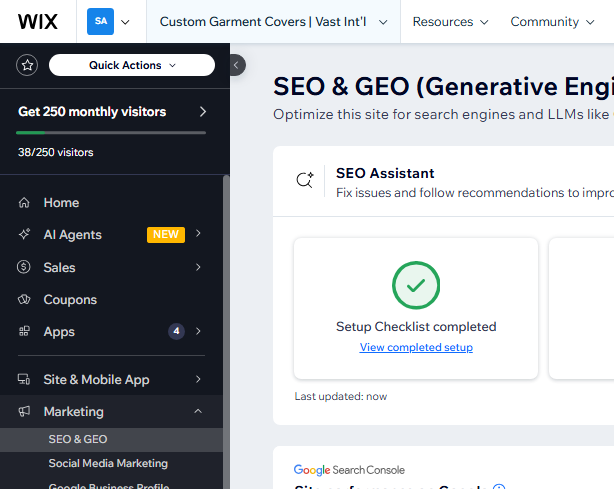Open the SA account avatar
This screenshot has height=489, width=614.
point(100,22)
